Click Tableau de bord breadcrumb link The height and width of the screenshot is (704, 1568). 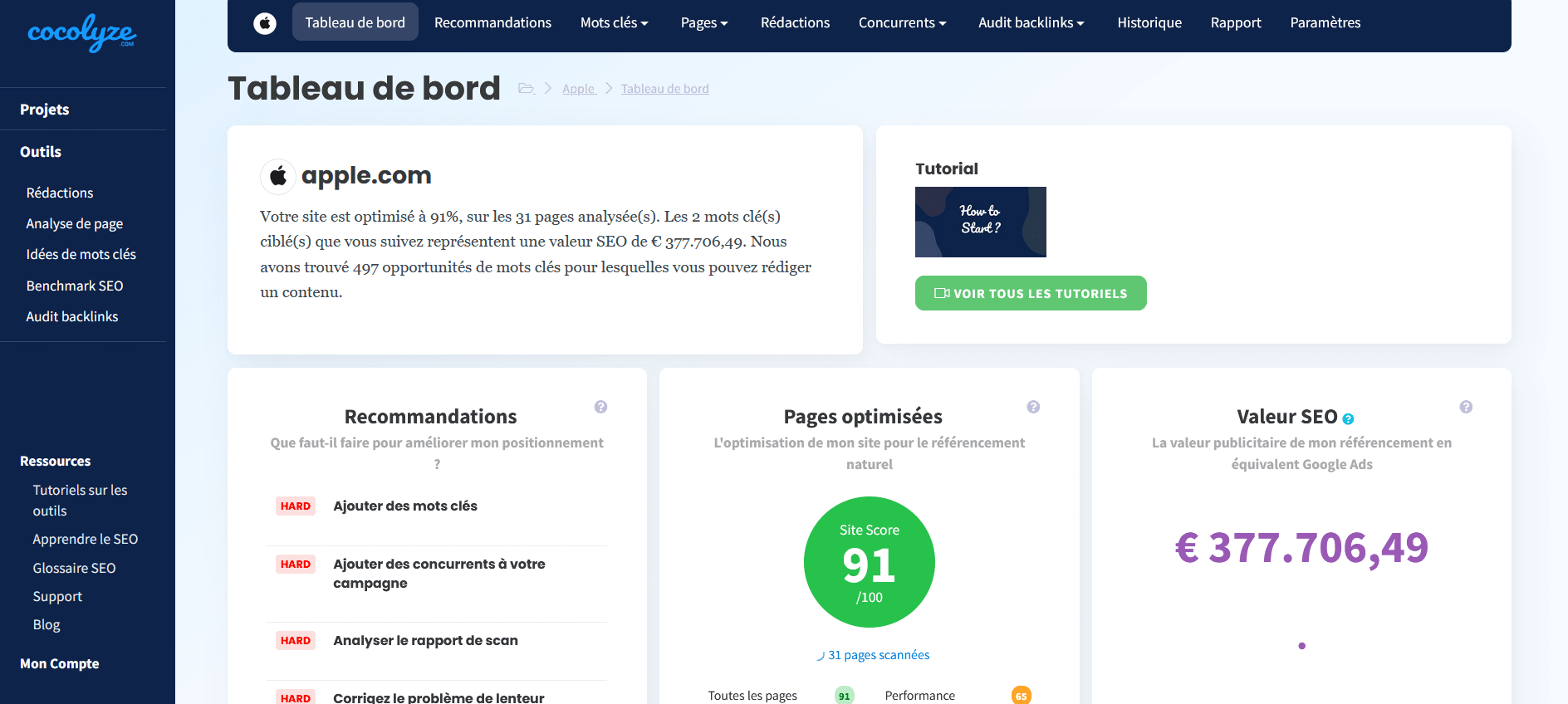point(664,89)
